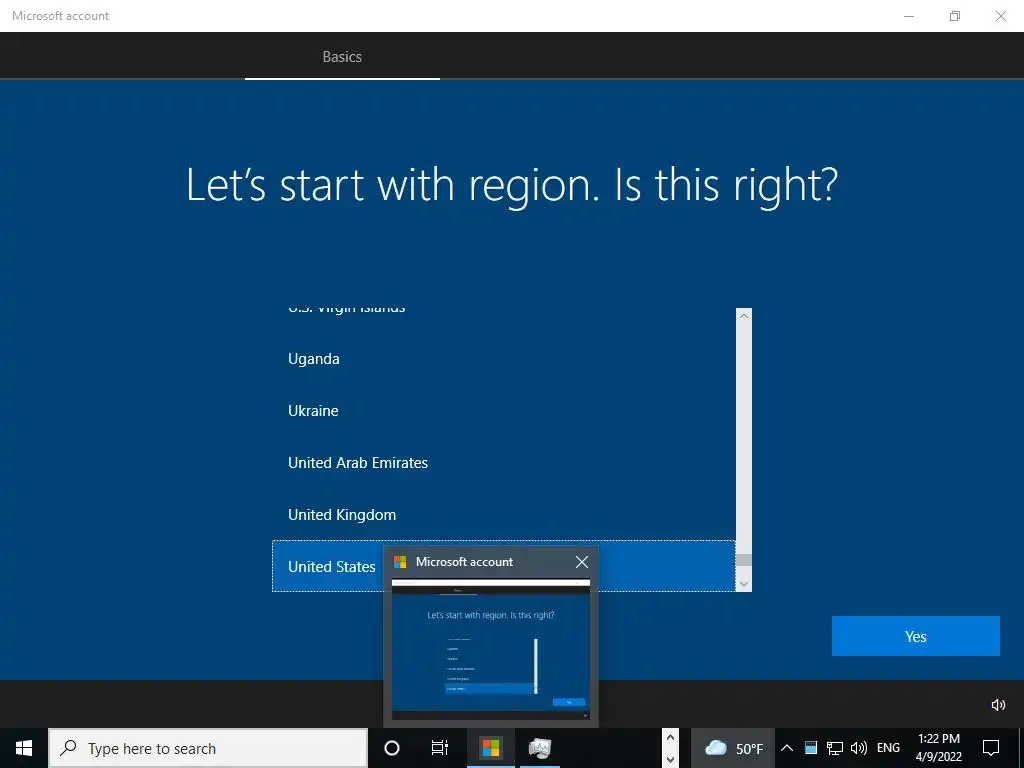Click the taskbar toolbar scroll down arrow

(x=670, y=759)
